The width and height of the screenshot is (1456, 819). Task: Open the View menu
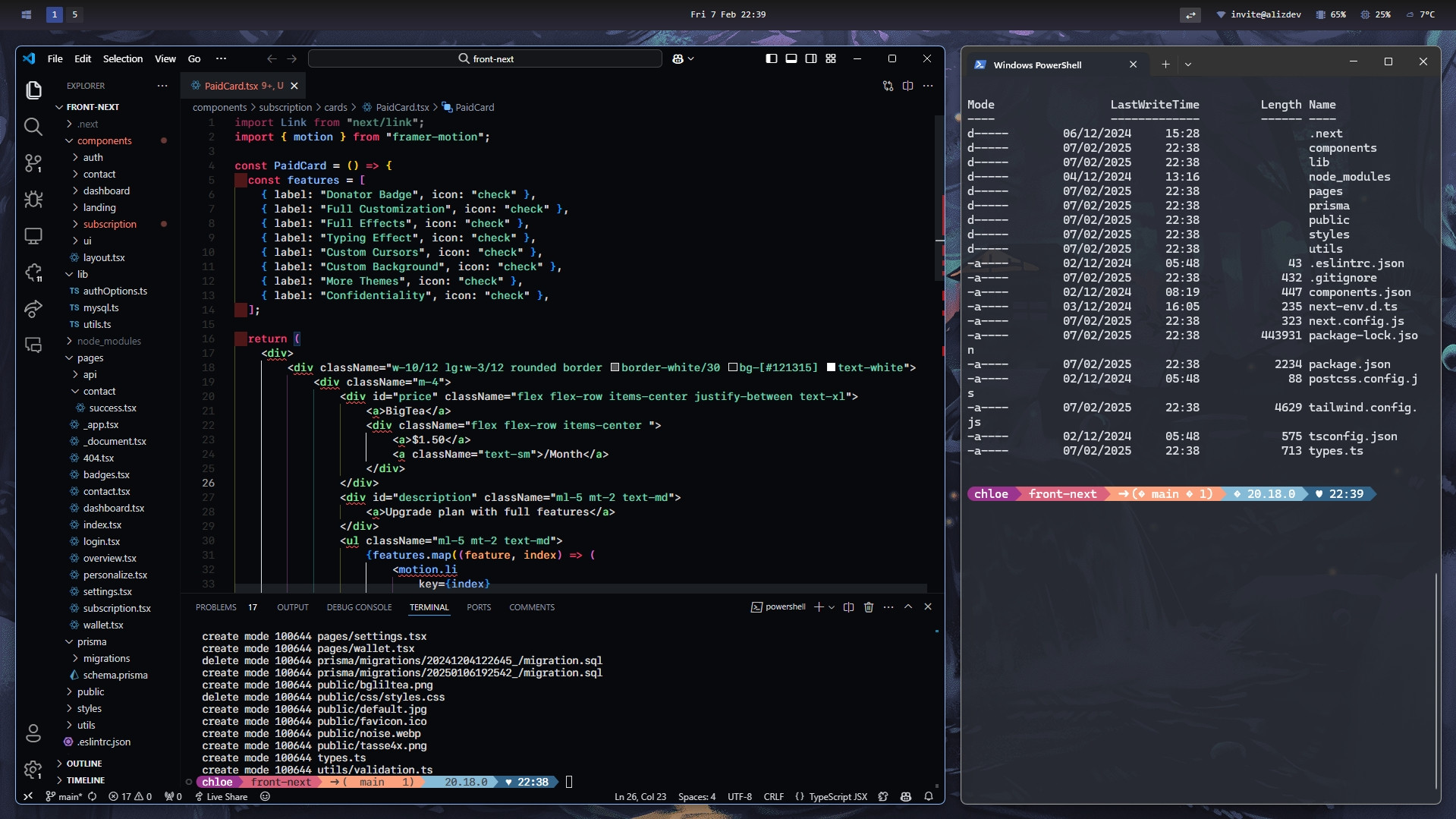[x=165, y=58]
